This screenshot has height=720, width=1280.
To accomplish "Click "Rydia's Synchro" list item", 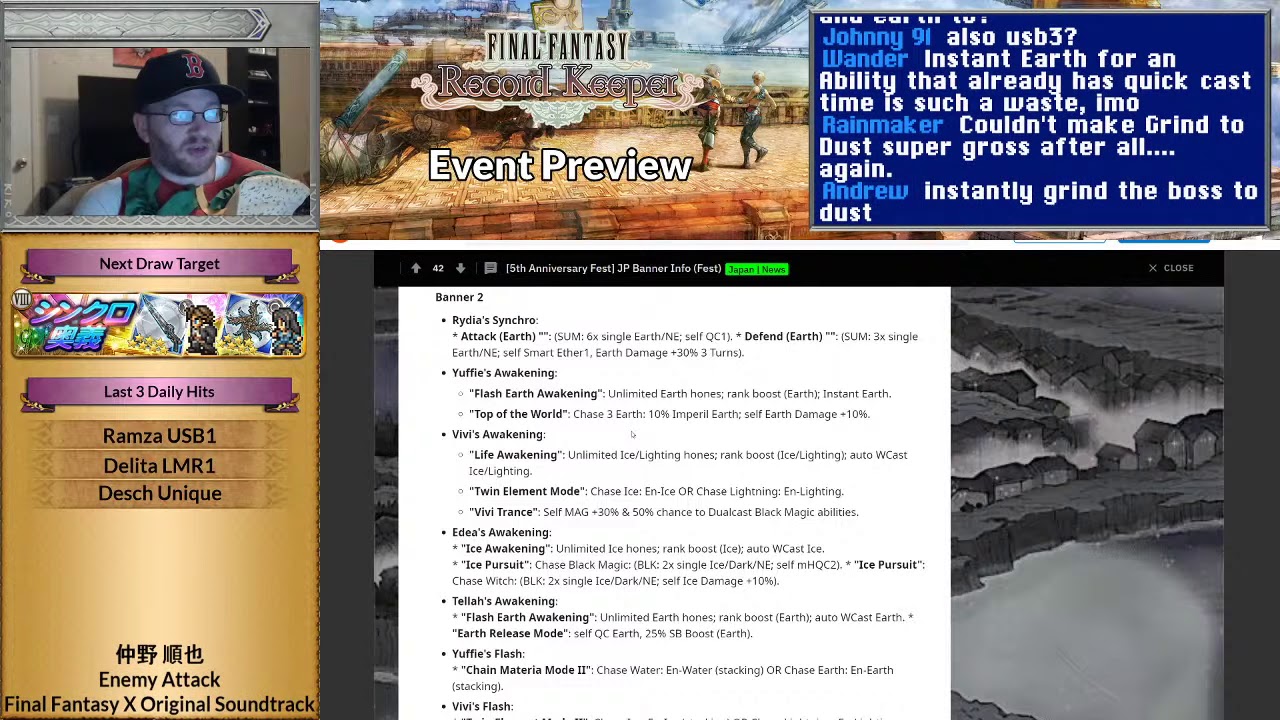I will (x=494, y=320).
